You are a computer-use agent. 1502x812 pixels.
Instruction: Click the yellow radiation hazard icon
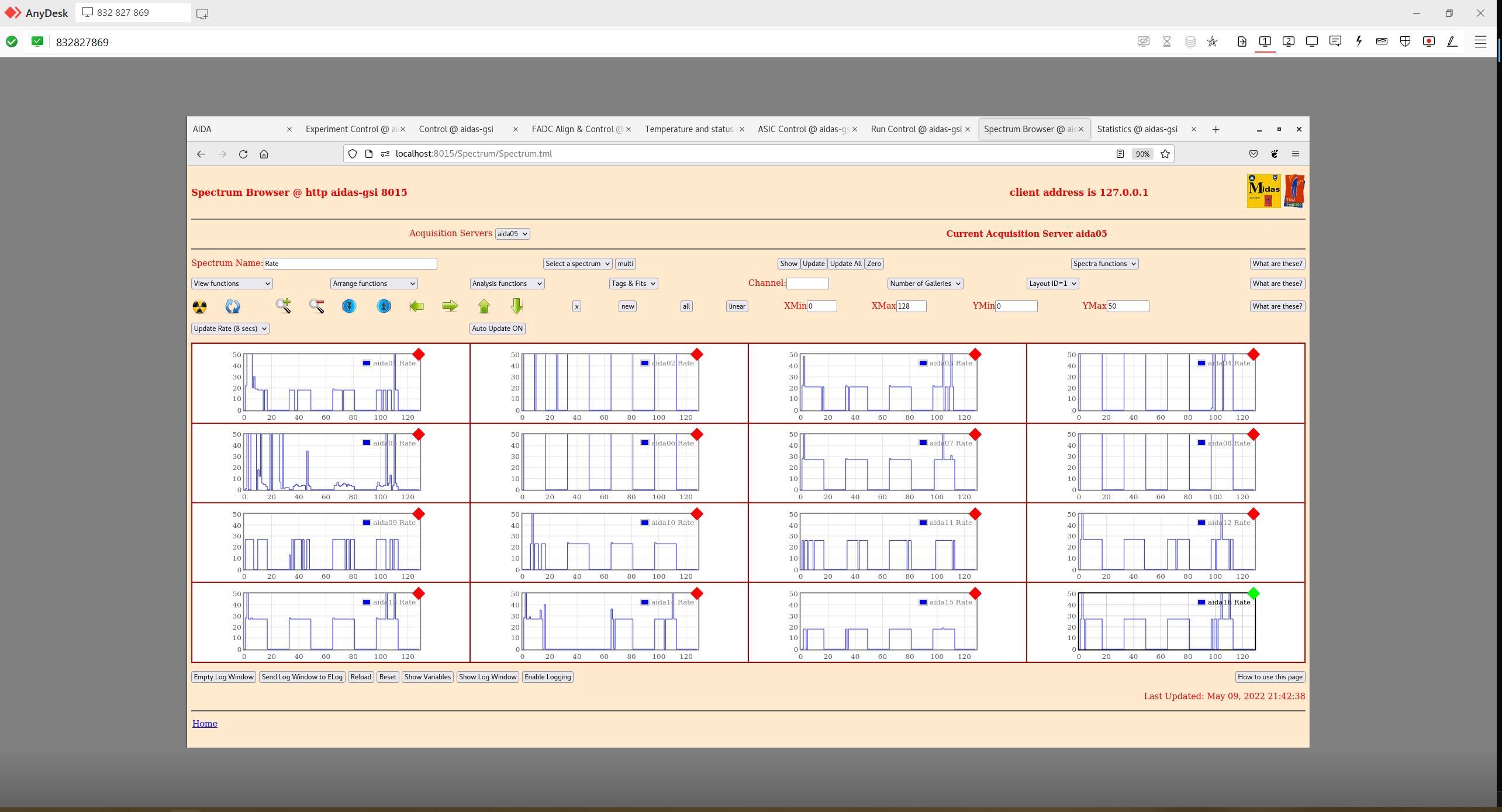coord(199,306)
